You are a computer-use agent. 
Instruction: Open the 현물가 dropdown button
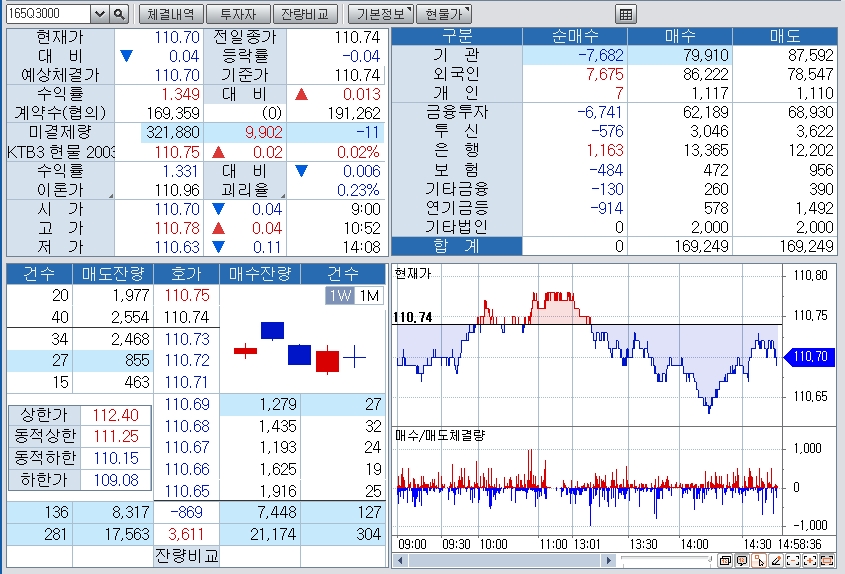[x=444, y=14]
